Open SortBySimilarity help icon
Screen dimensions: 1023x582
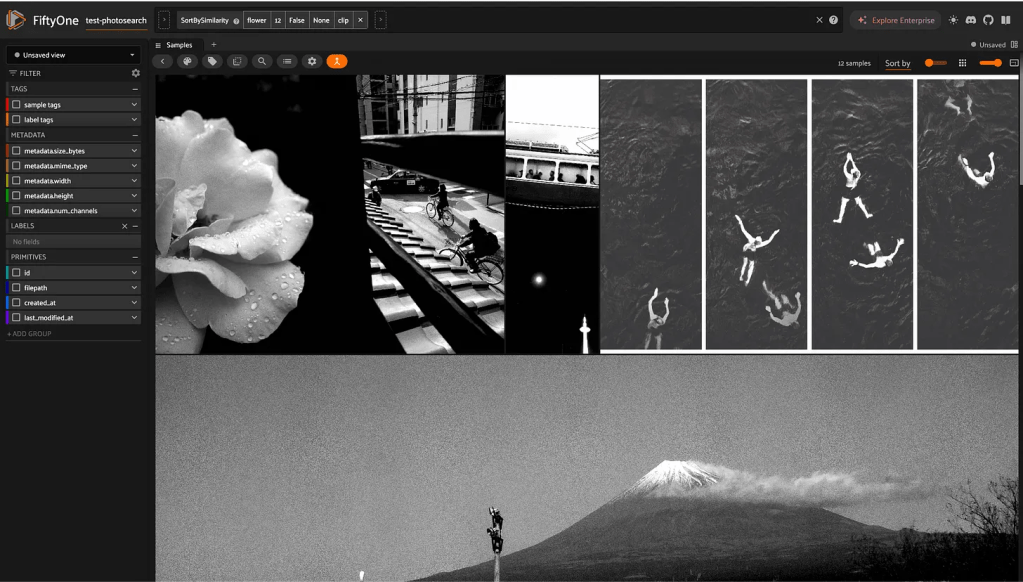click(236, 21)
